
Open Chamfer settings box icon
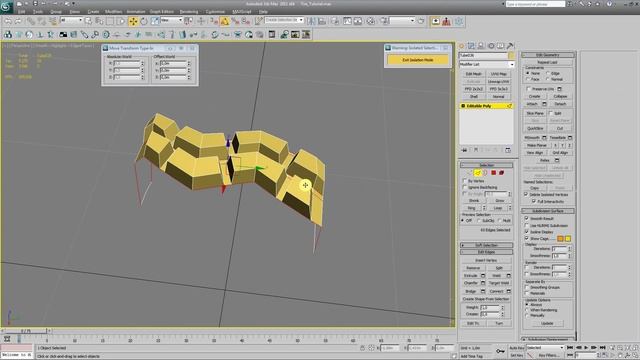point(483,283)
